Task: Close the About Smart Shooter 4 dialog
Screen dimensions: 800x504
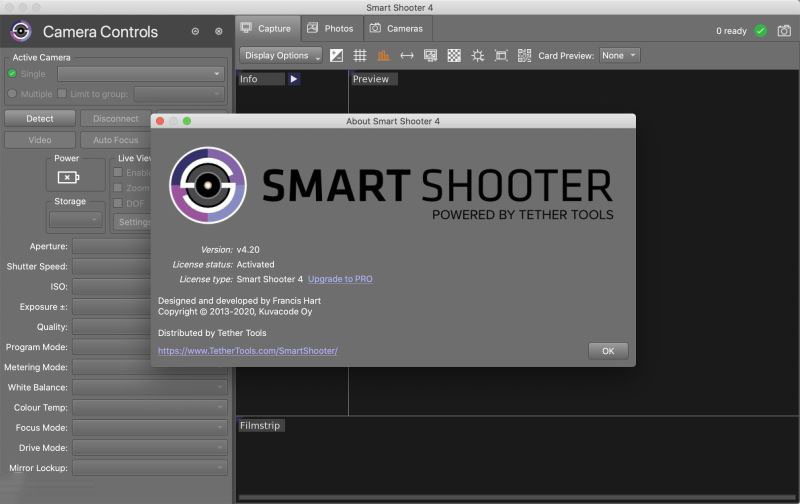Action: 160,121
